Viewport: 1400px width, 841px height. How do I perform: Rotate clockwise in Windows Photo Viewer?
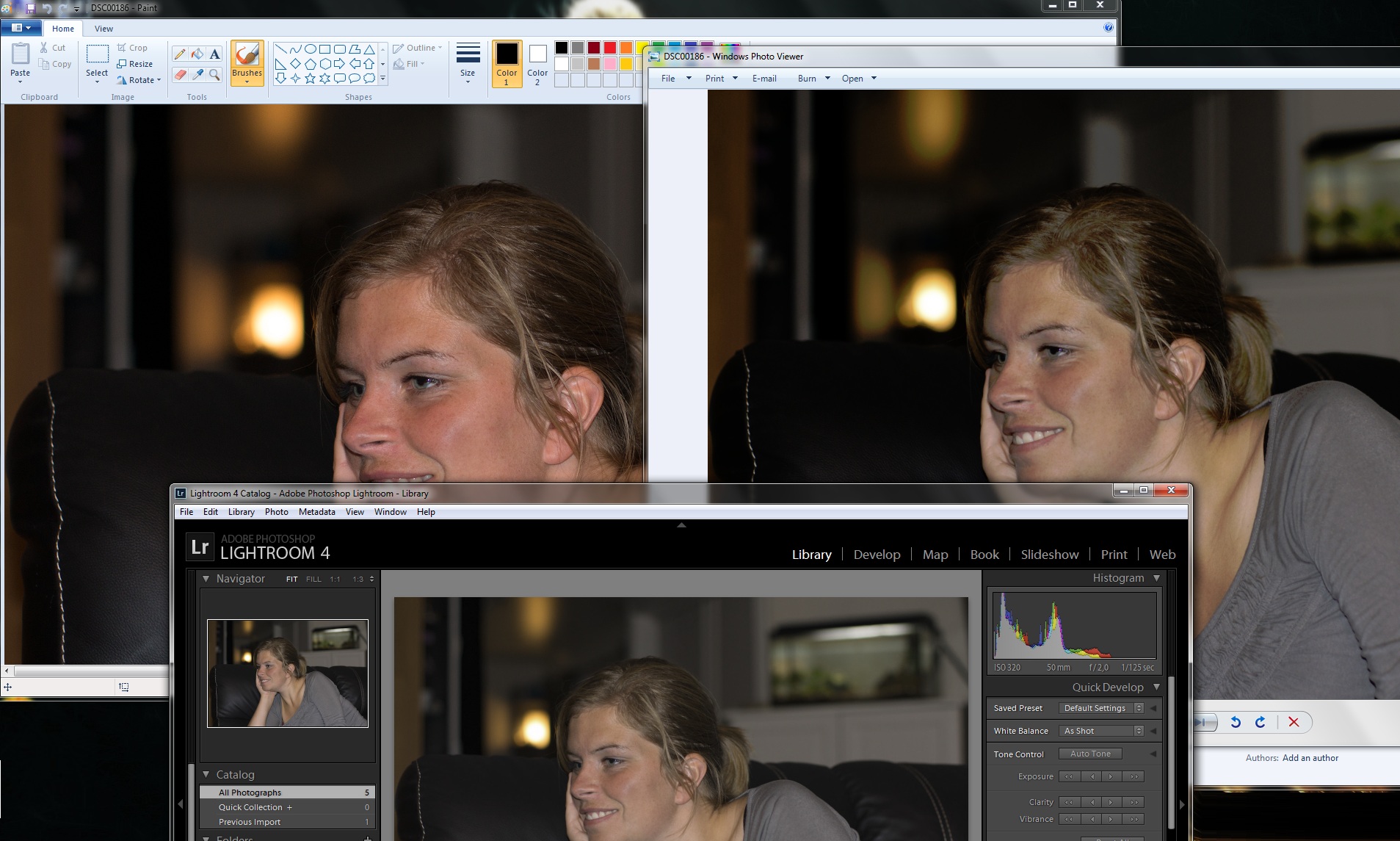[1261, 722]
